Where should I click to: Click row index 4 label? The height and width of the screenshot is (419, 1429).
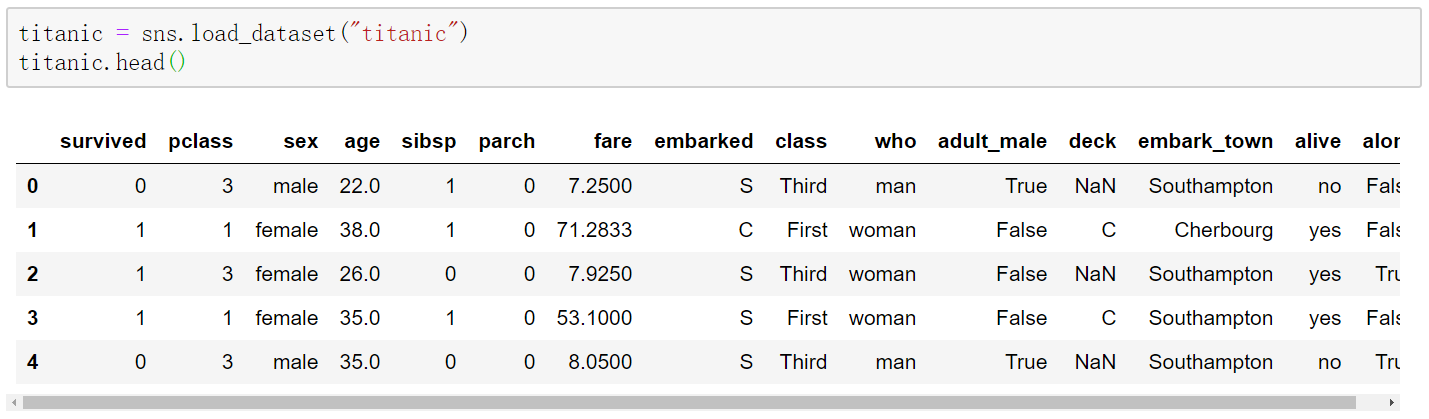click(x=32, y=362)
